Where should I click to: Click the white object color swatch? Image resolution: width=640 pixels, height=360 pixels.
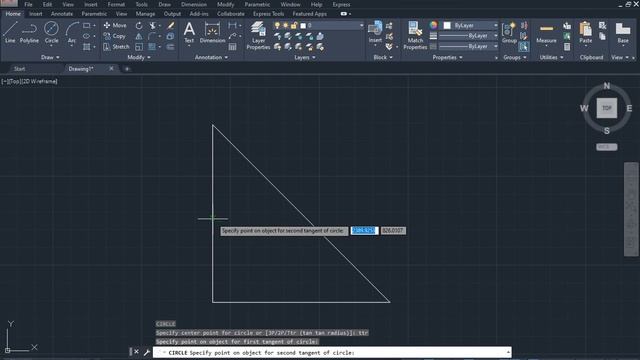pos(447,25)
